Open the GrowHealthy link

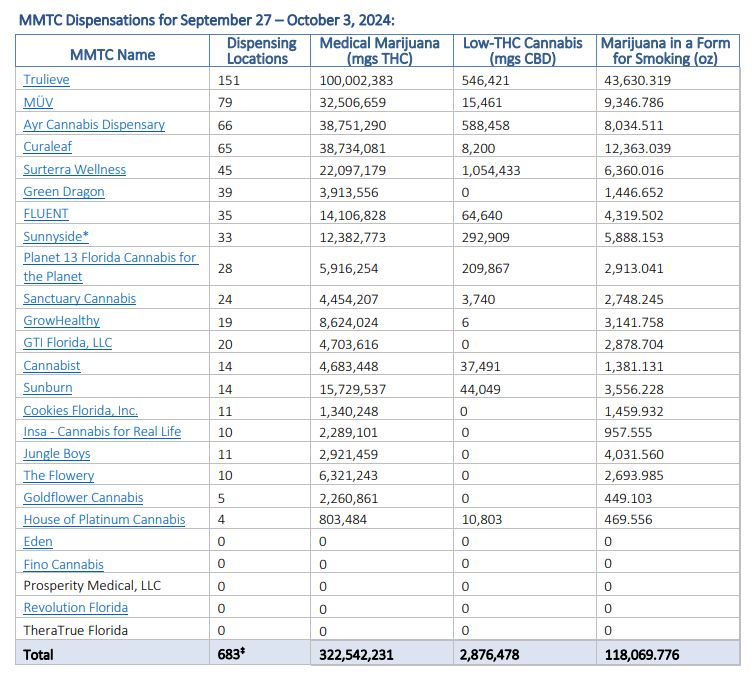click(62, 321)
